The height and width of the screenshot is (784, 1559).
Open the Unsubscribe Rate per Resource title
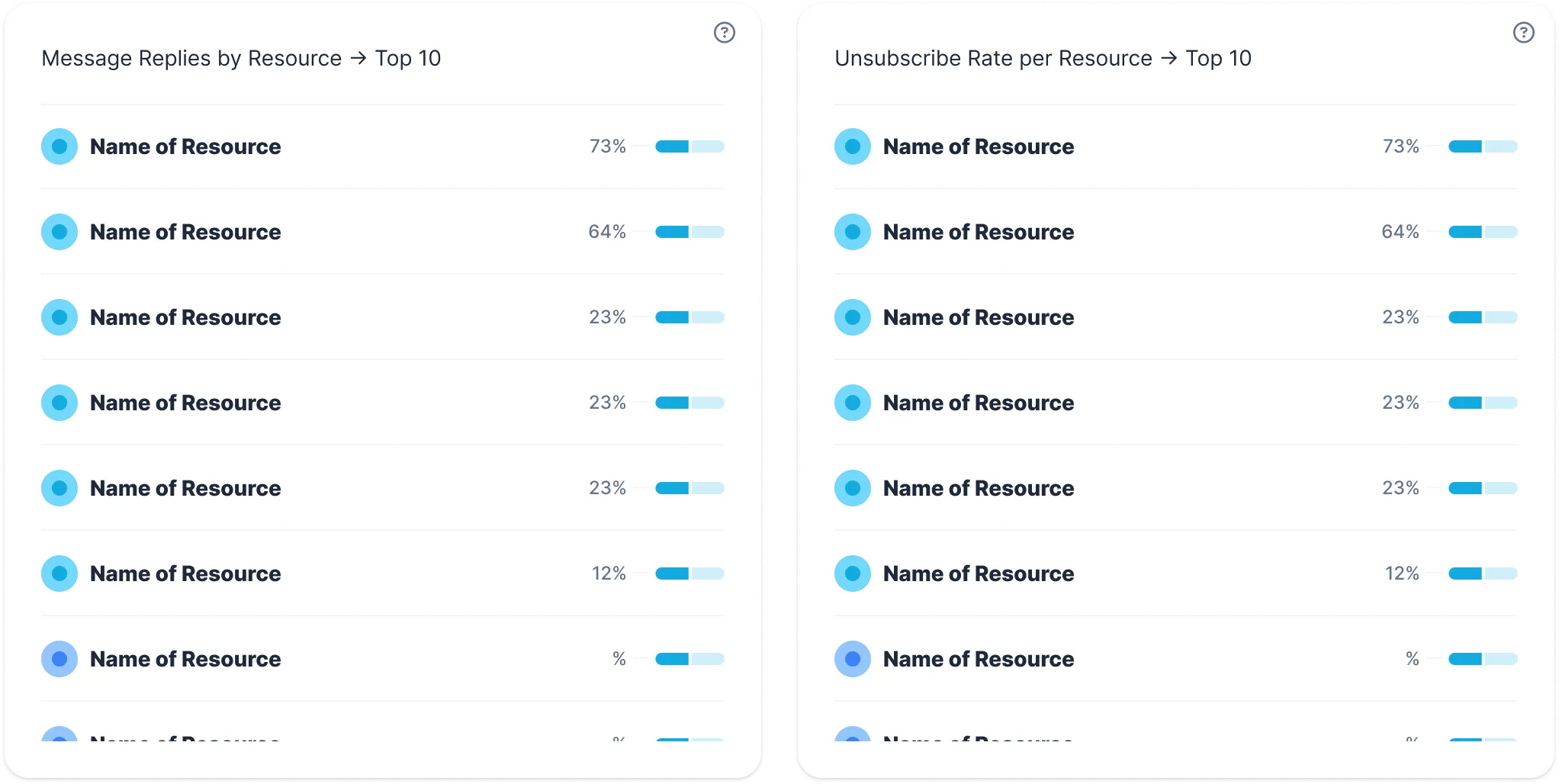993,59
